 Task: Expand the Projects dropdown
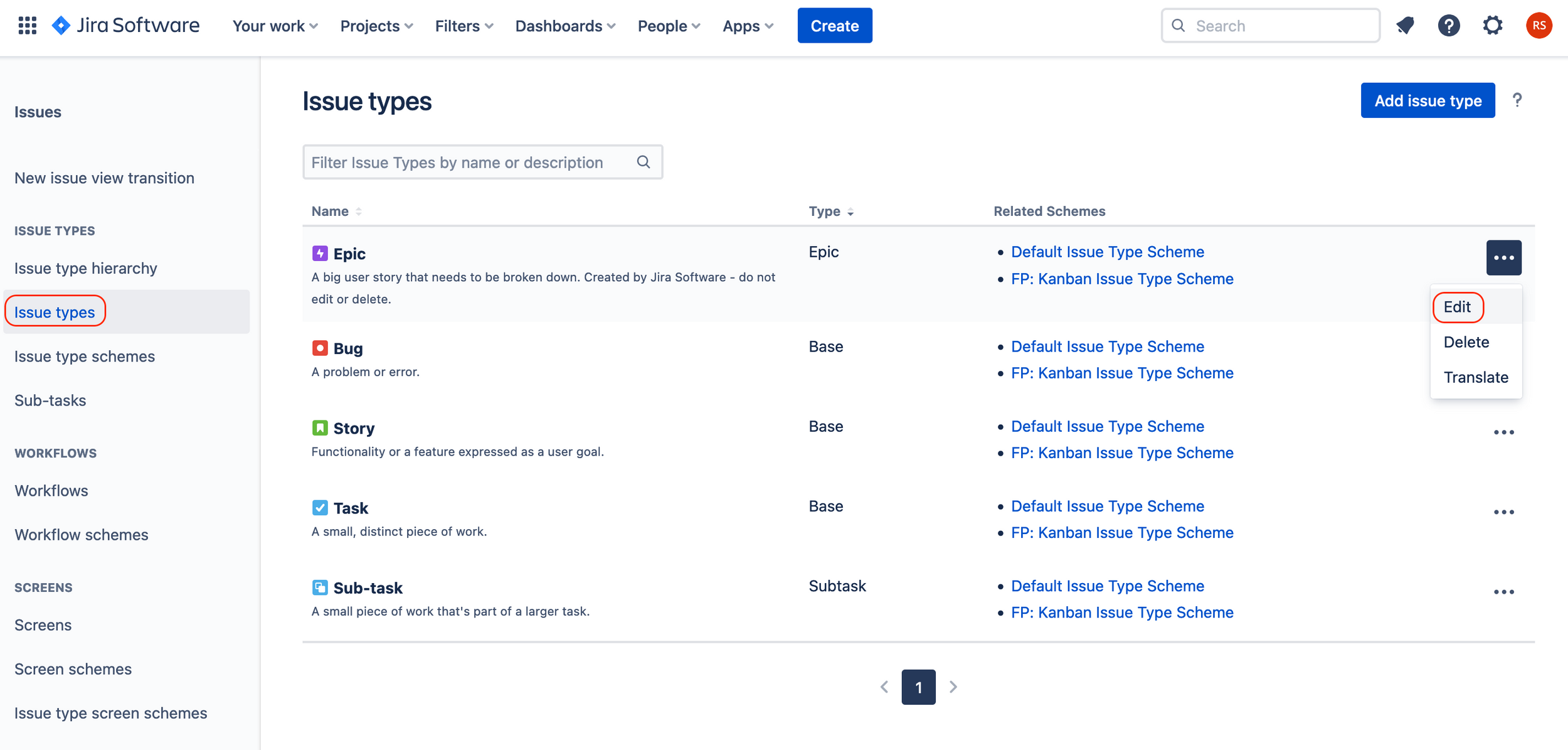[x=376, y=26]
